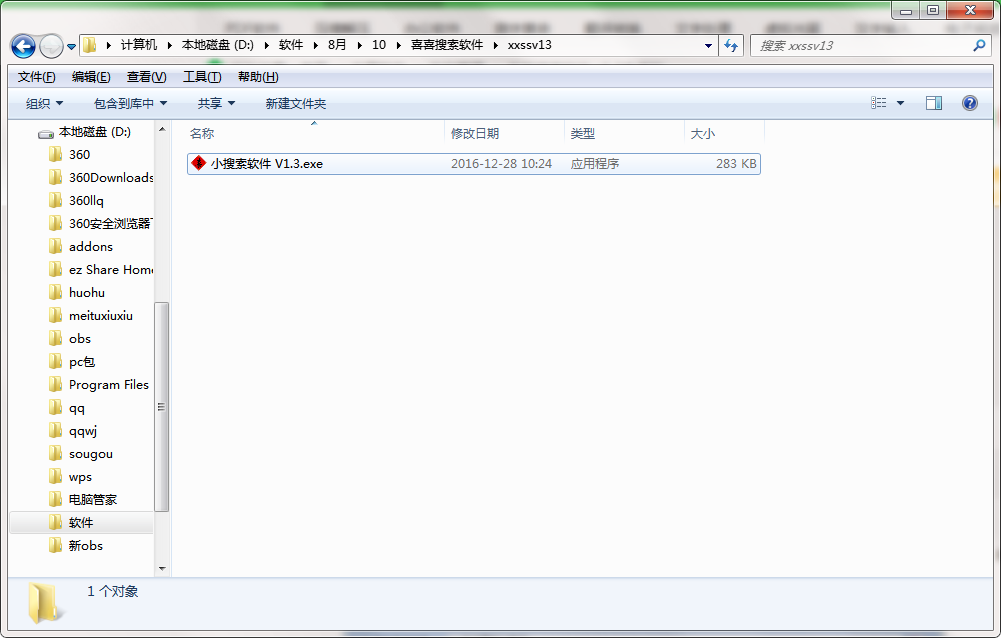1001x638 pixels.
Task: Click the navigation pane scroll down arrow
Action: pos(162,568)
